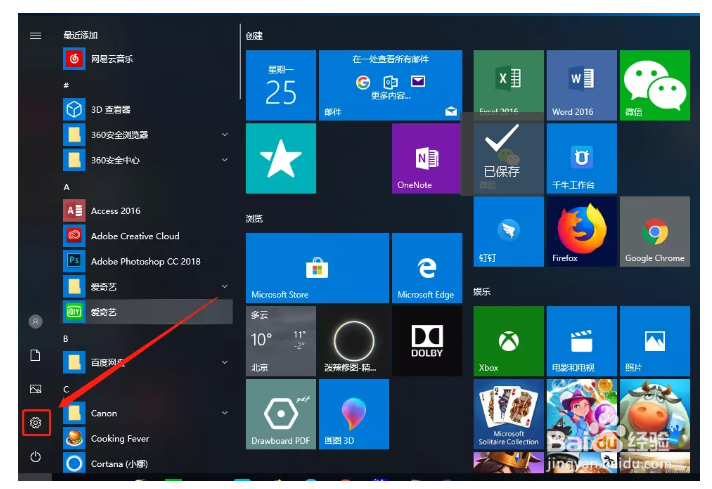
Task: Open the teal star tile
Action: tap(281, 158)
